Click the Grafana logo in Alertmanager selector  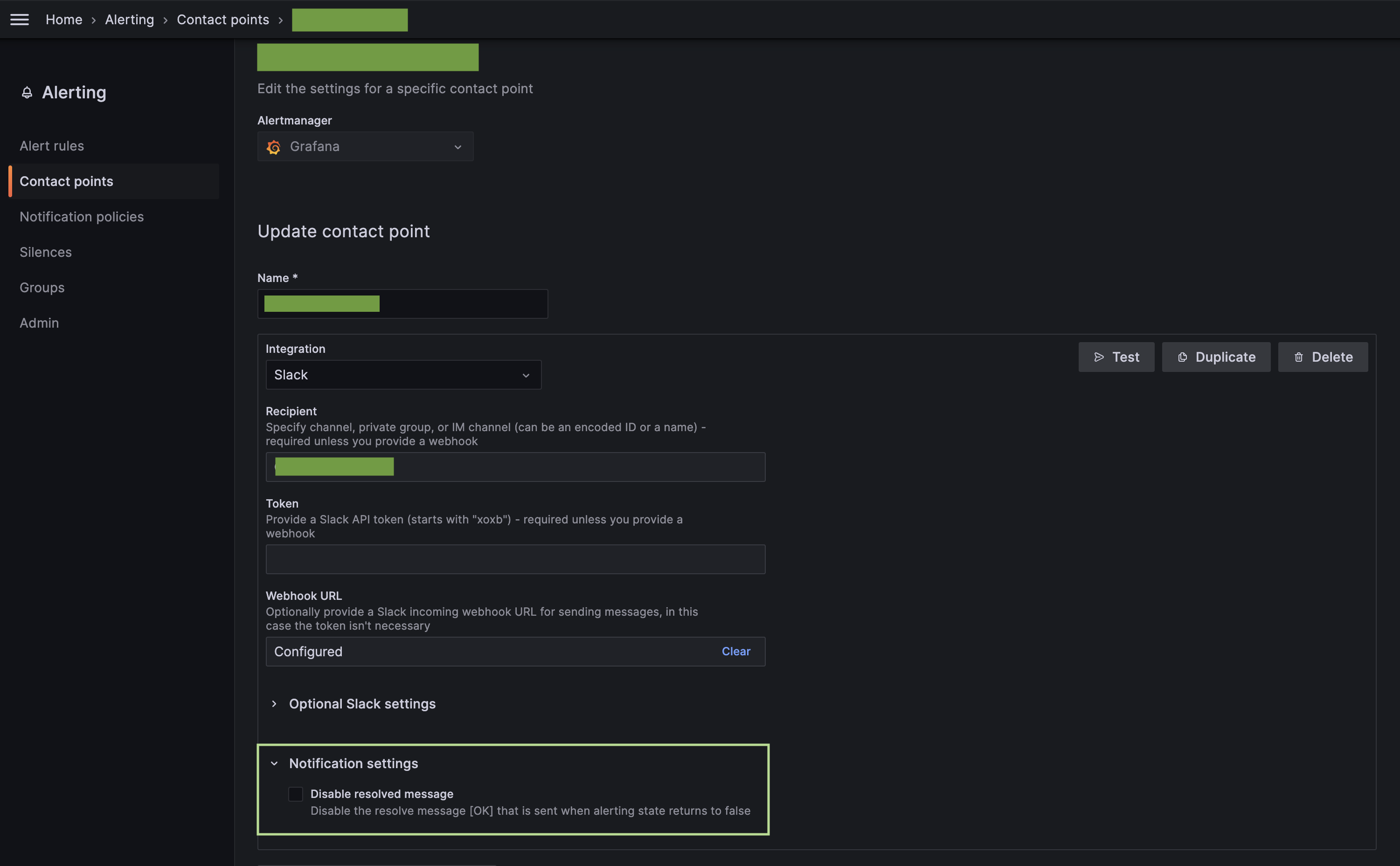coord(273,147)
